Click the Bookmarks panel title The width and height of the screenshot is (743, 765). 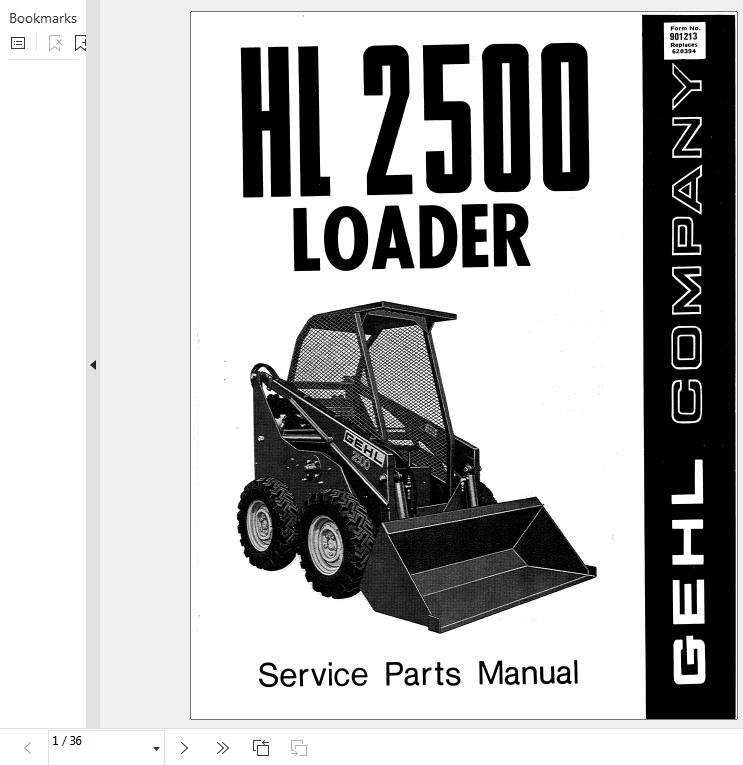[x=43, y=19]
